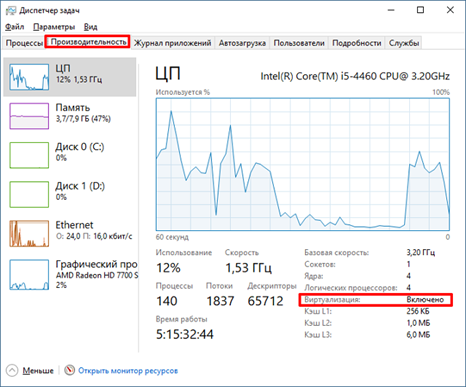The image size is (466, 387).
Task: Switch to the Подробности tab
Action: [356, 43]
